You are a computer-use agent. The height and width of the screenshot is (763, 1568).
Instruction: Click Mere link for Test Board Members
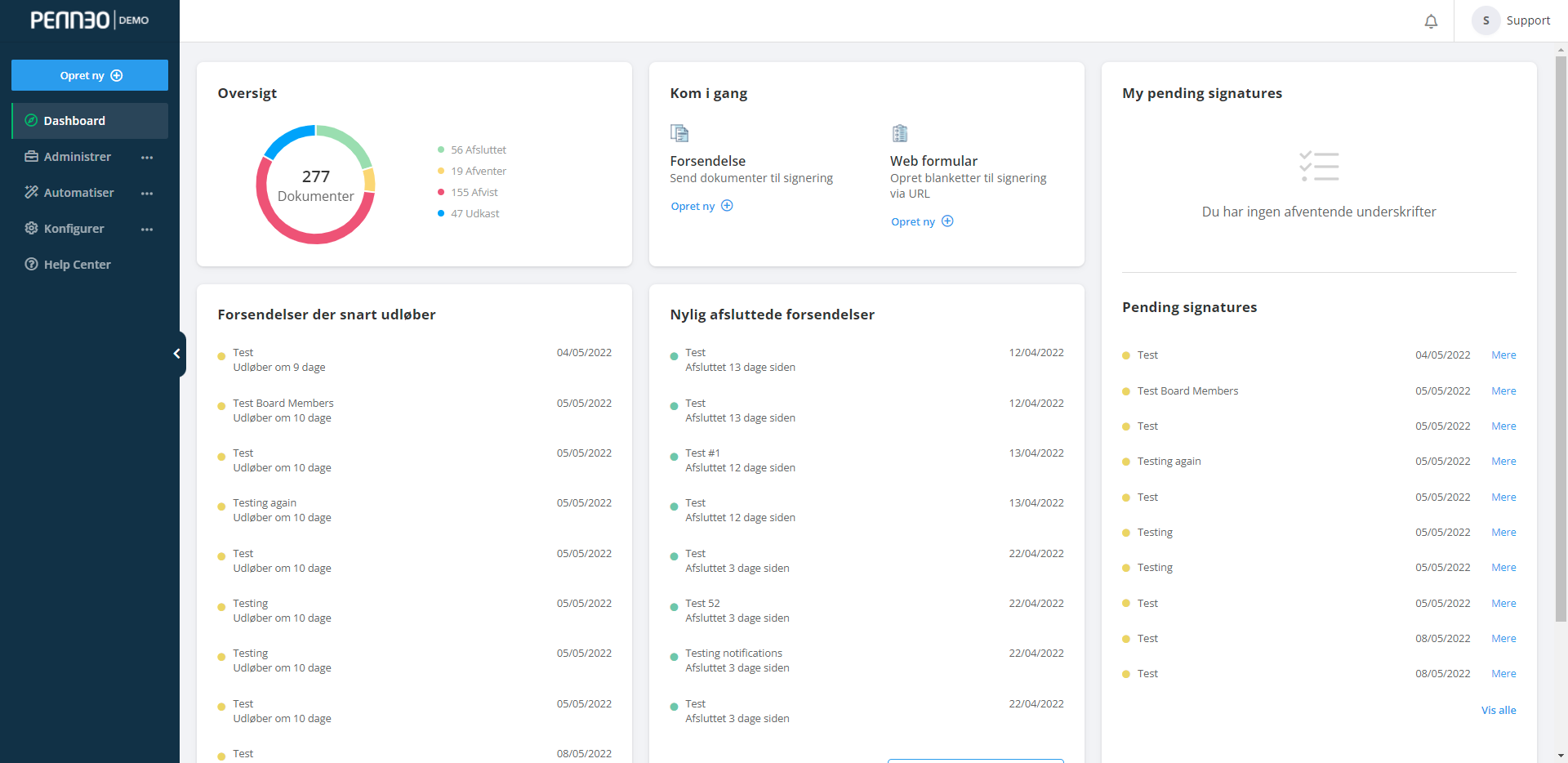1503,390
